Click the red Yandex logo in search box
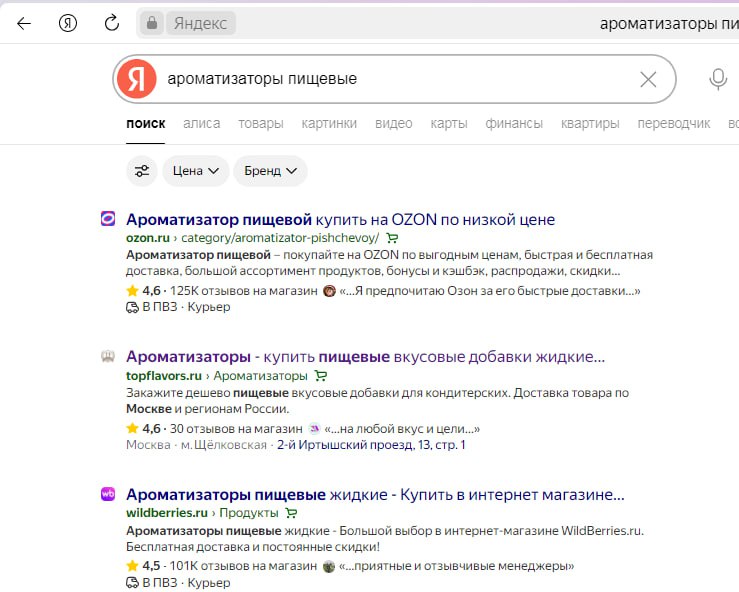 (136, 79)
